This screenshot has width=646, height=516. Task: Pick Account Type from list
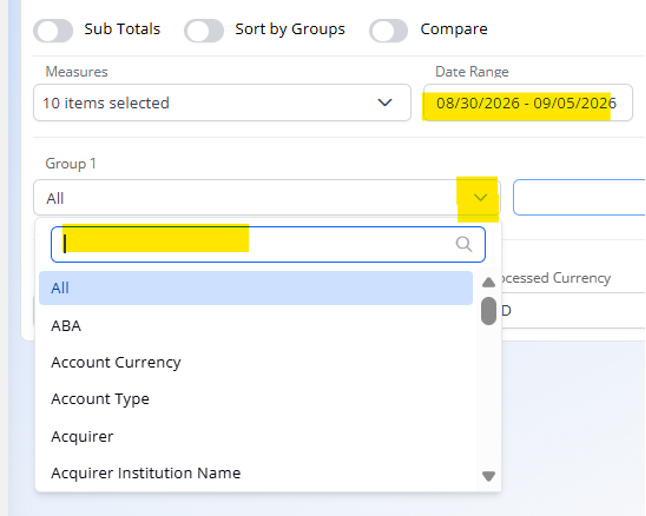256,399
